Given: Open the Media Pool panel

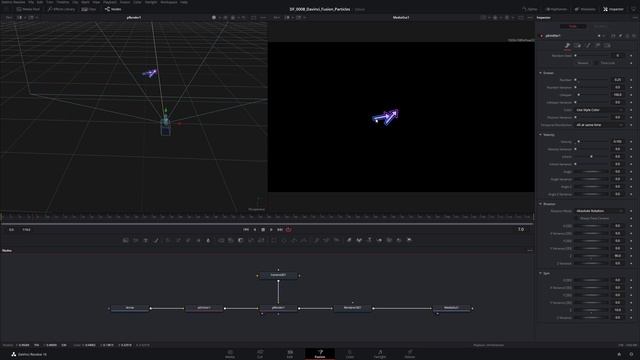Looking at the screenshot, I should tap(28, 9).
